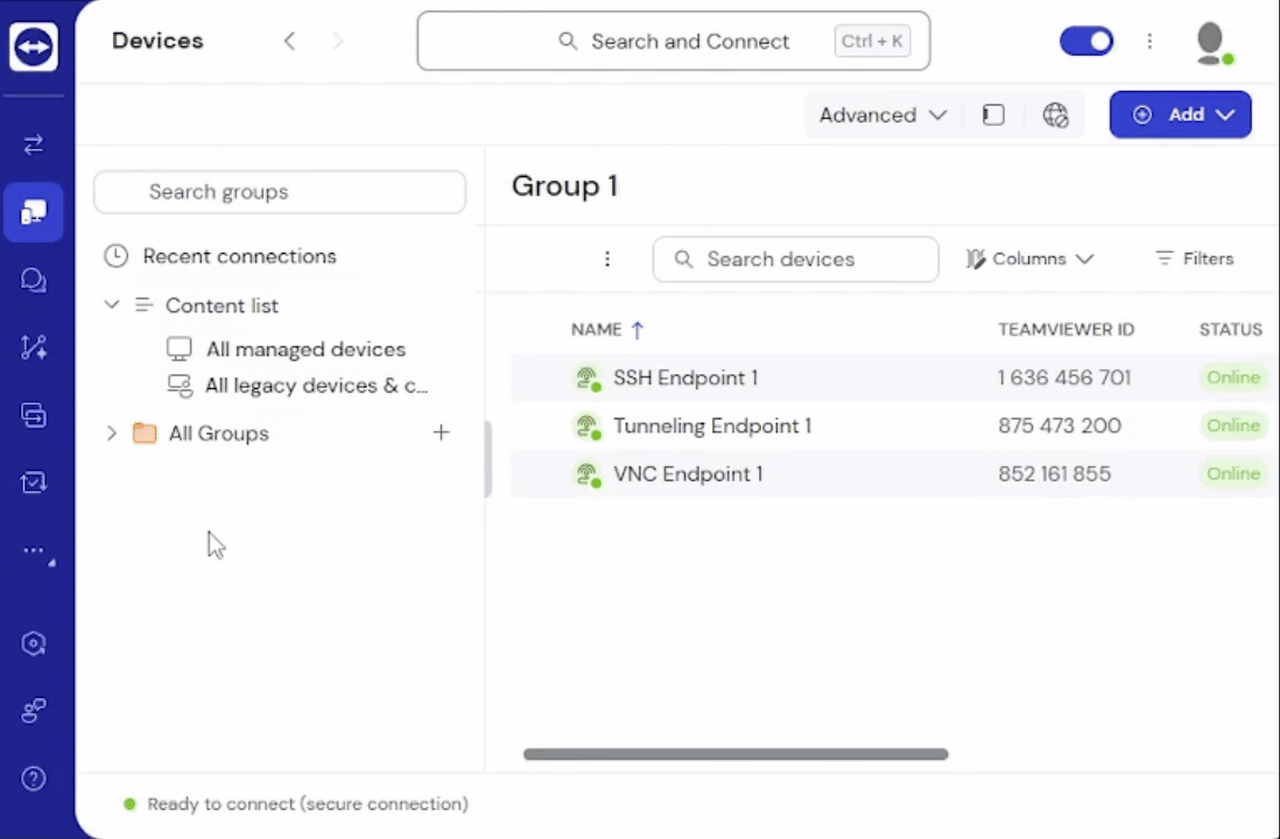The height and width of the screenshot is (839, 1280).
Task: Open the Chat sidebar icon
Action: pyautogui.click(x=33, y=280)
